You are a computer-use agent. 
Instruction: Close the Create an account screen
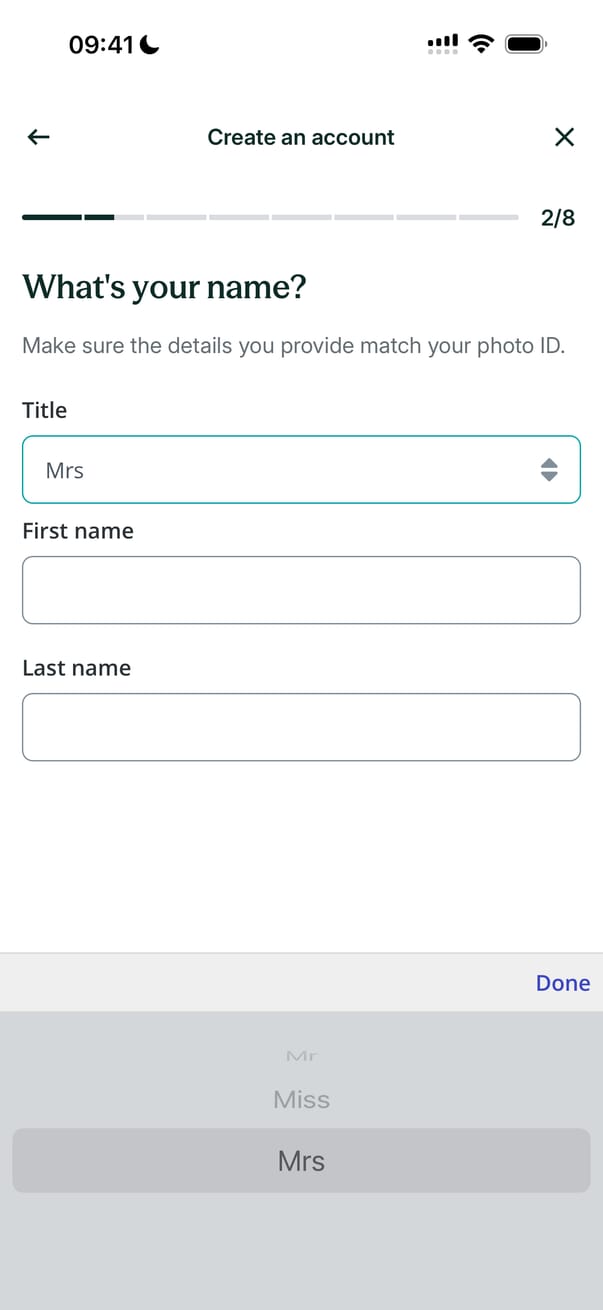point(564,137)
